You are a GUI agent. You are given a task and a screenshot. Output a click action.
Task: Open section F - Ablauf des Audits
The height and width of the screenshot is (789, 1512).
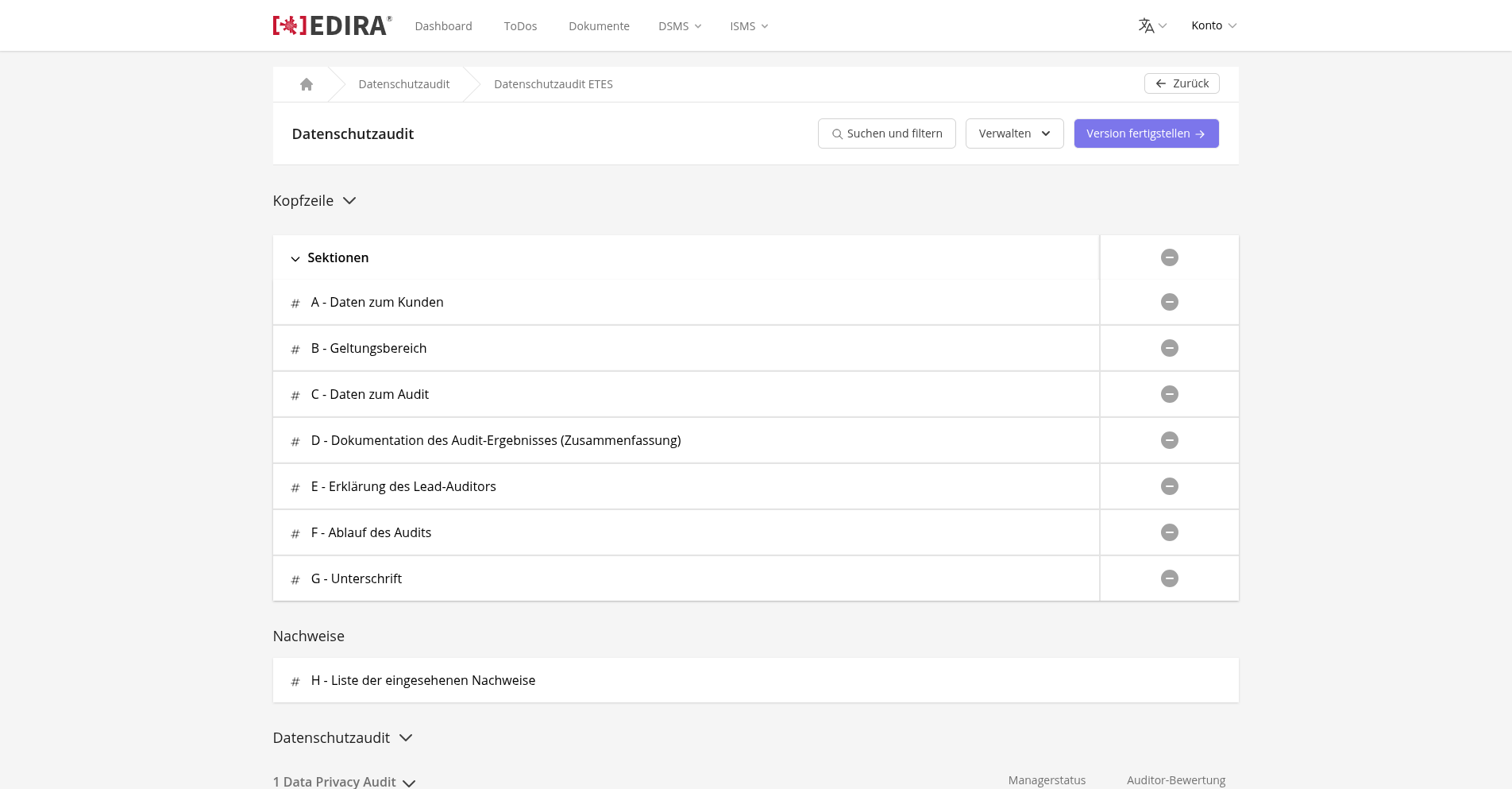[371, 532]
